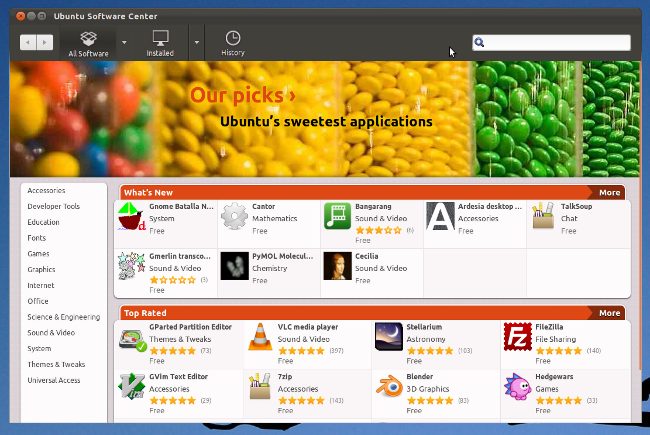Viewport: 650px width, 435px height.
Task: Click the Cantor gear icon
Action: pos(234,217)
